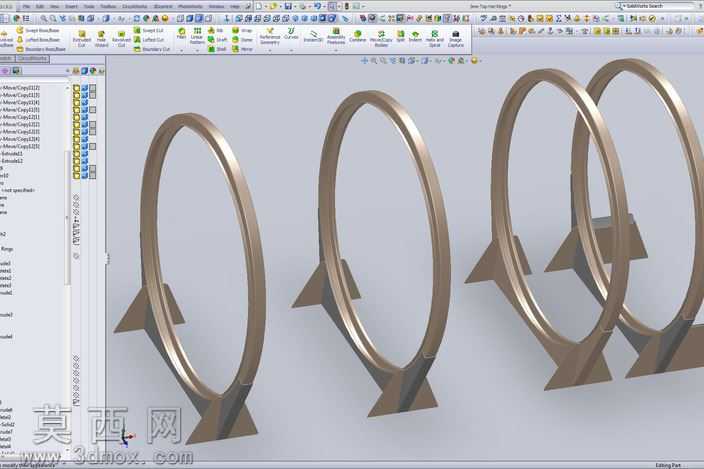
Task: Select the Helix and Spiral tool
Action: tap(435, 39)
